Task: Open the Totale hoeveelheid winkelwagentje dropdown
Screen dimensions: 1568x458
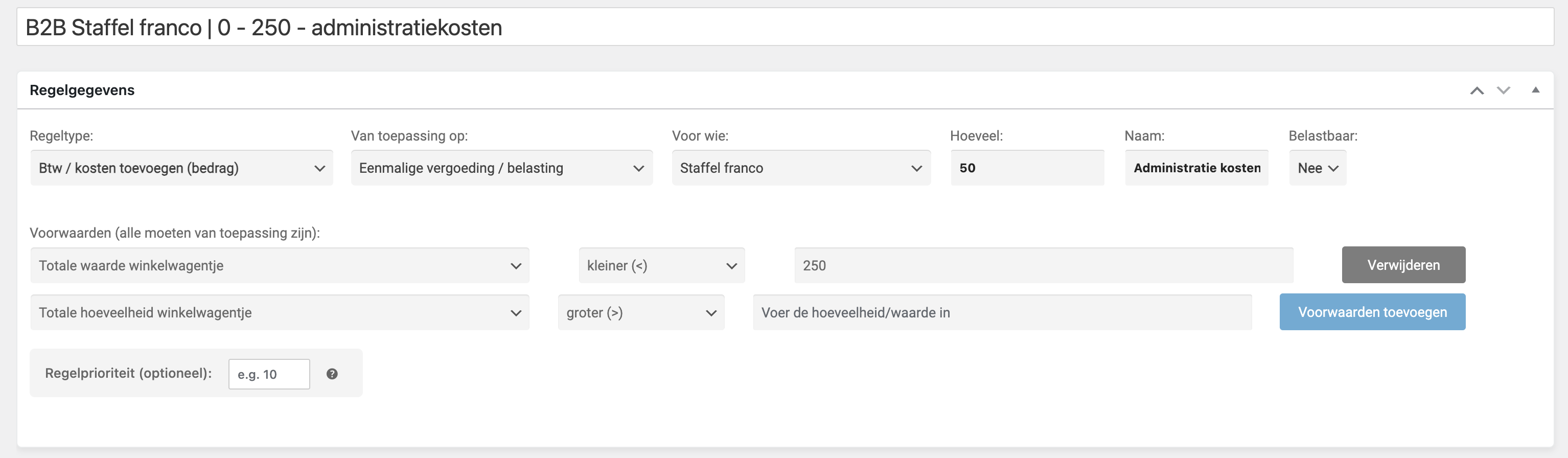Action: (280, 312)
